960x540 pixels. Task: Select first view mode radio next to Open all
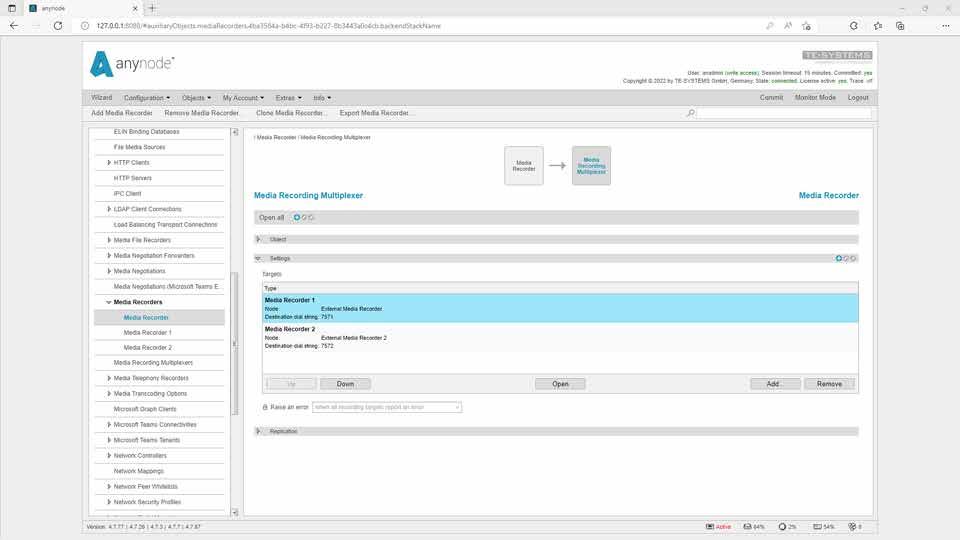pos(297,217)
